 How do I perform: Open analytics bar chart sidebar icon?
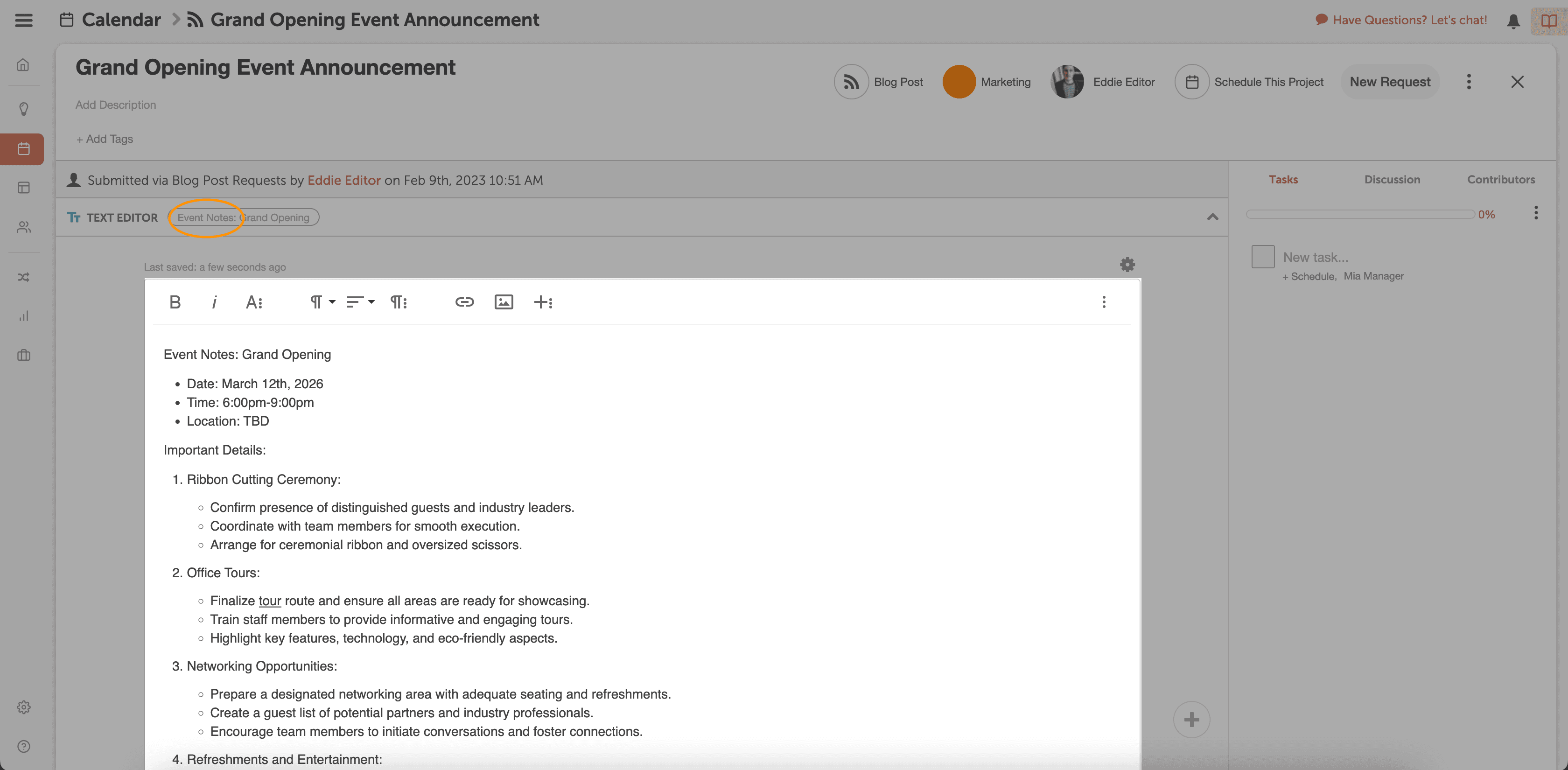[24, 316]
